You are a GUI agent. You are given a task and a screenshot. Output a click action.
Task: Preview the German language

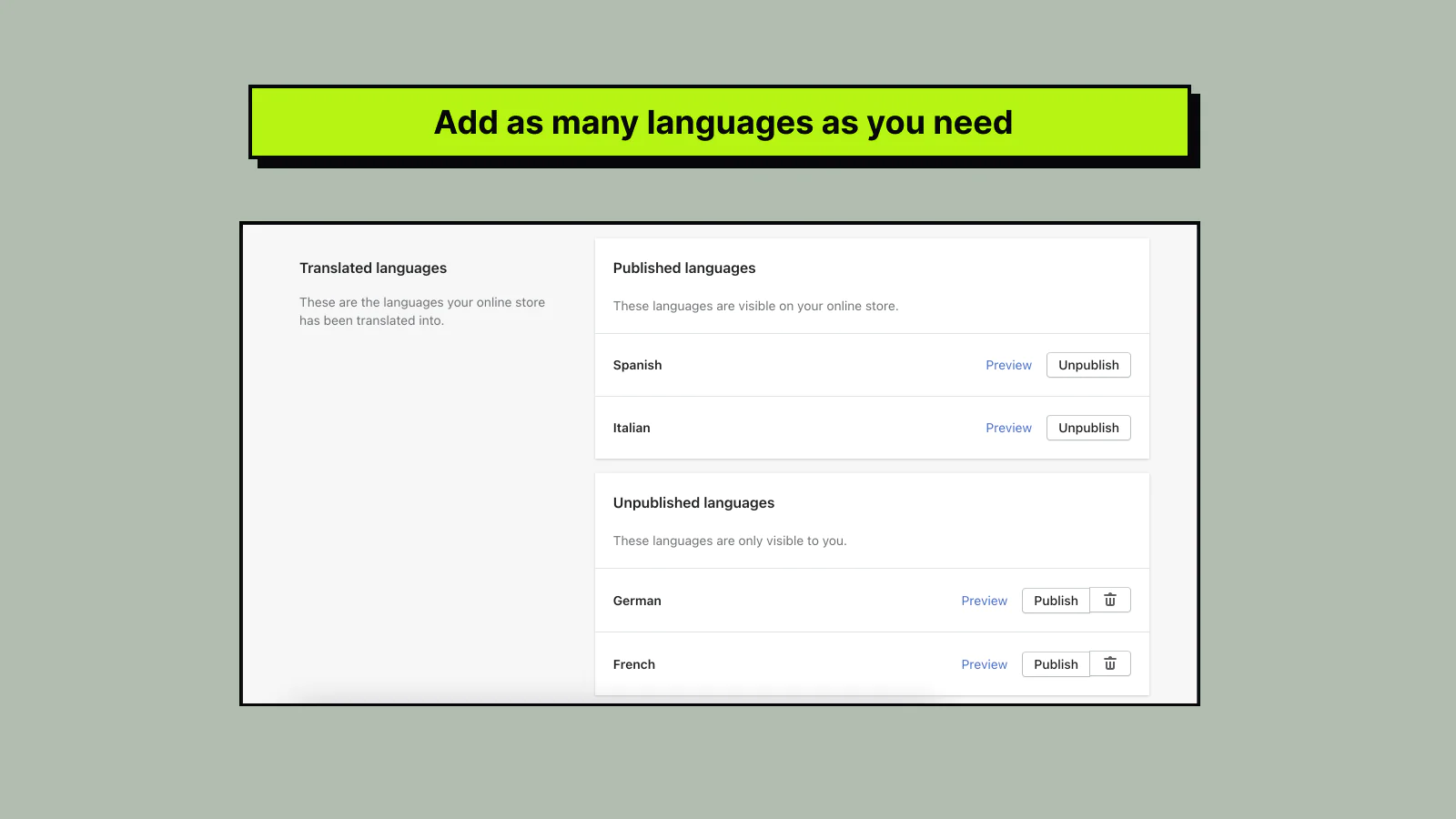point(984,601)
